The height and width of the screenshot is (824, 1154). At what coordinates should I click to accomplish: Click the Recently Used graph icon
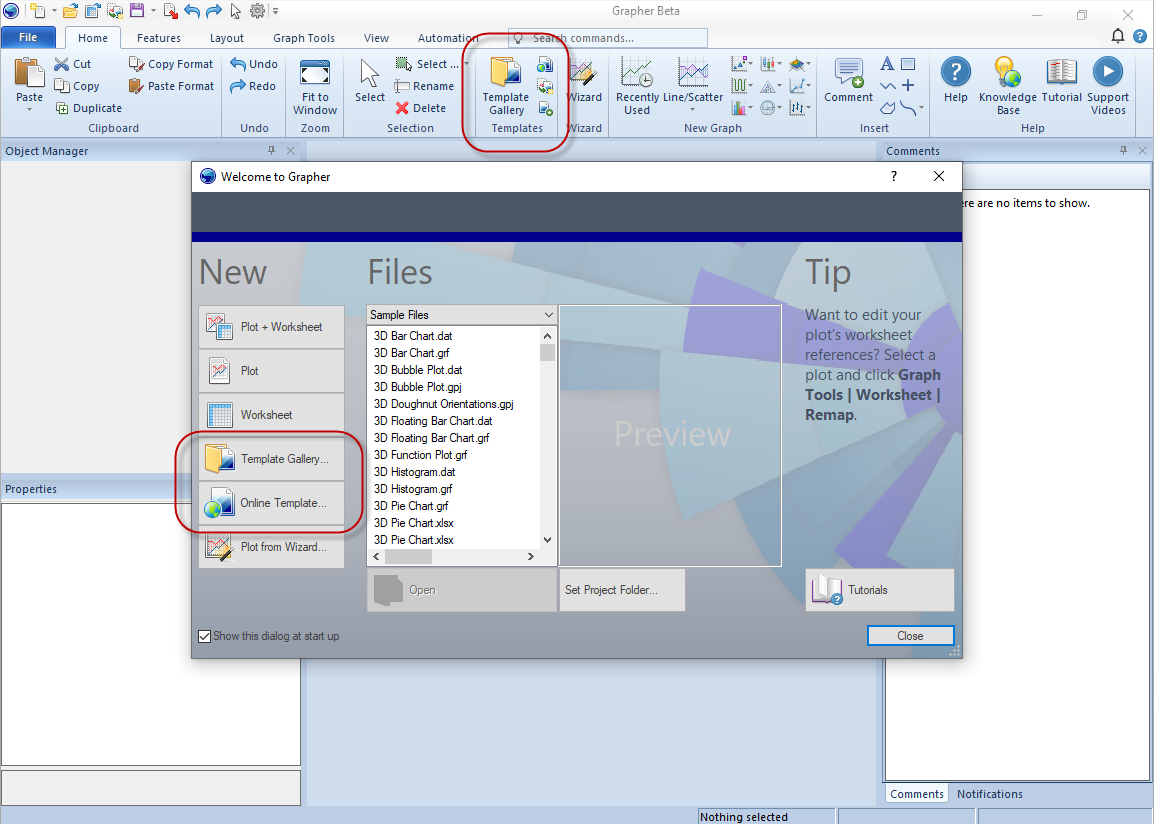pos(637,74)
